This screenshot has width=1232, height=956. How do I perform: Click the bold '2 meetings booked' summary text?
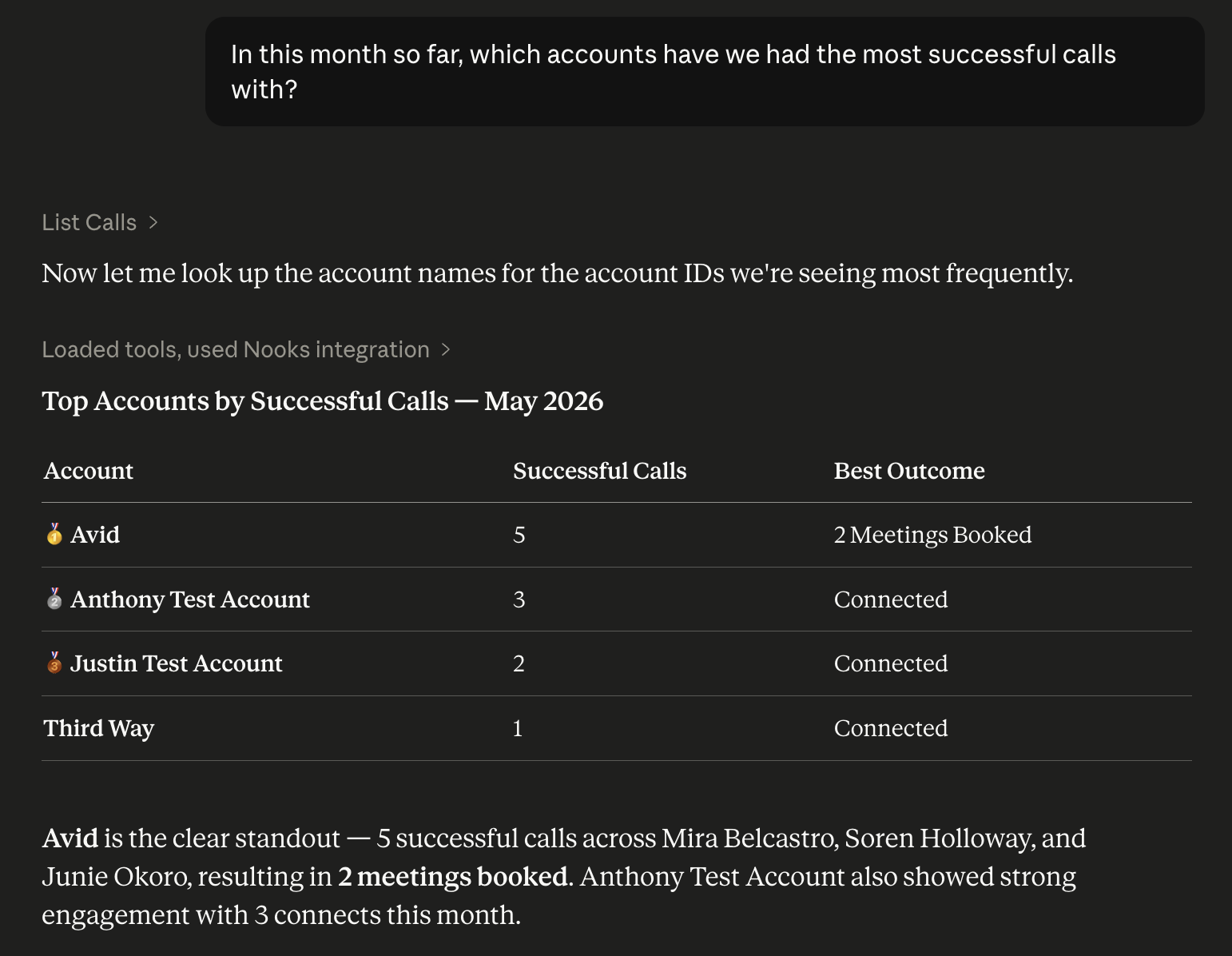click(453, 877)
